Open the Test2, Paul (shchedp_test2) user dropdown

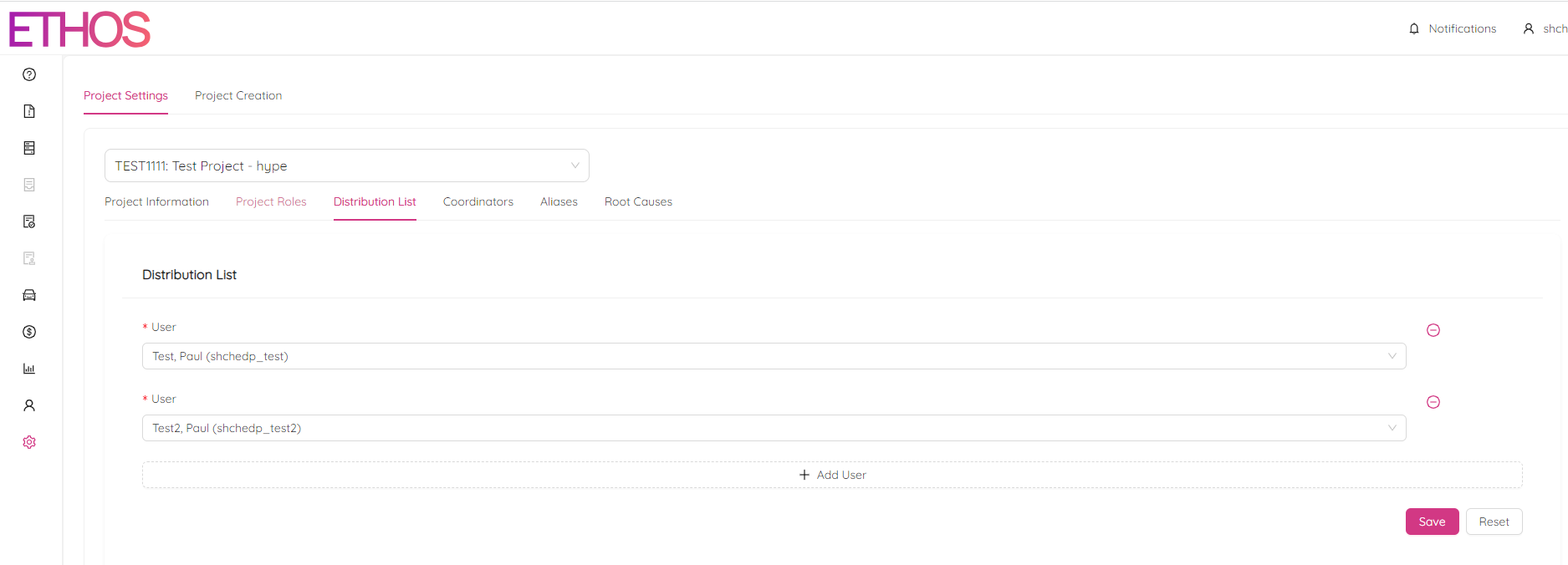click(774, 428)
